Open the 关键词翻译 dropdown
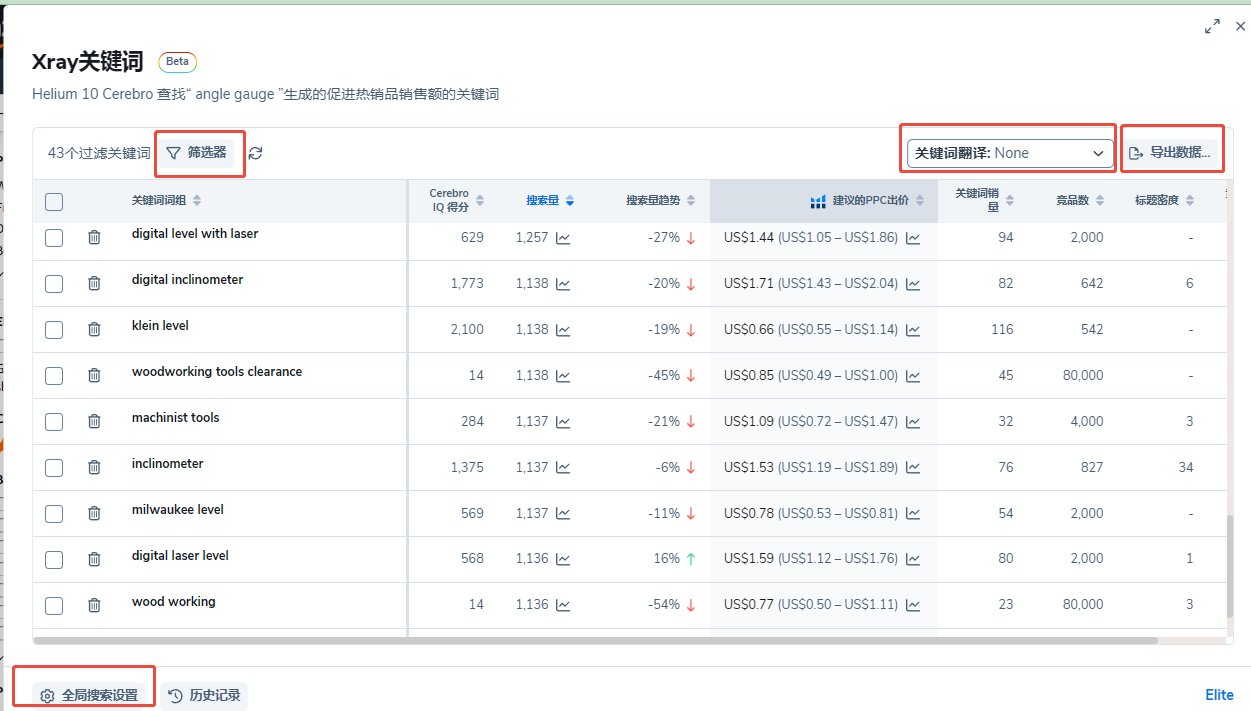This screenshot has width=1251, height=711. coord(1010,153)
